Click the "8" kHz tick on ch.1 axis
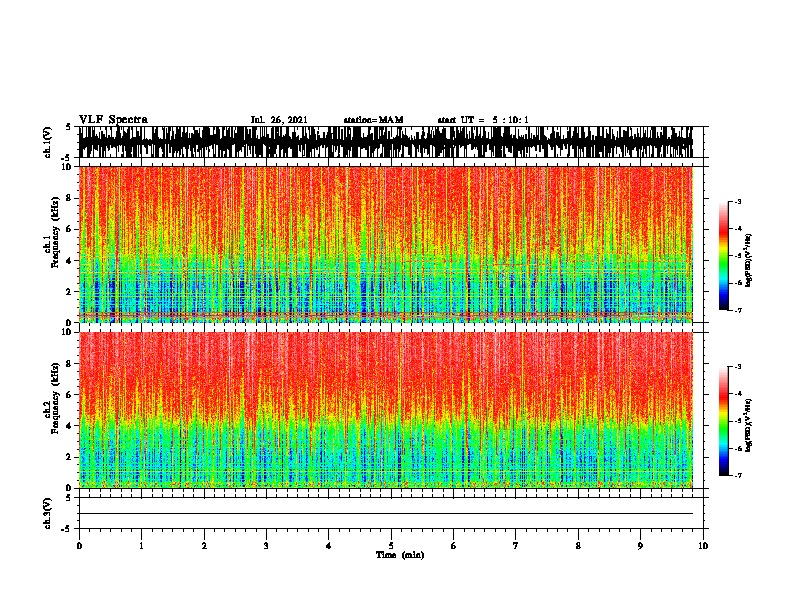The image size is (792, 612). click(x=69, y=198)
